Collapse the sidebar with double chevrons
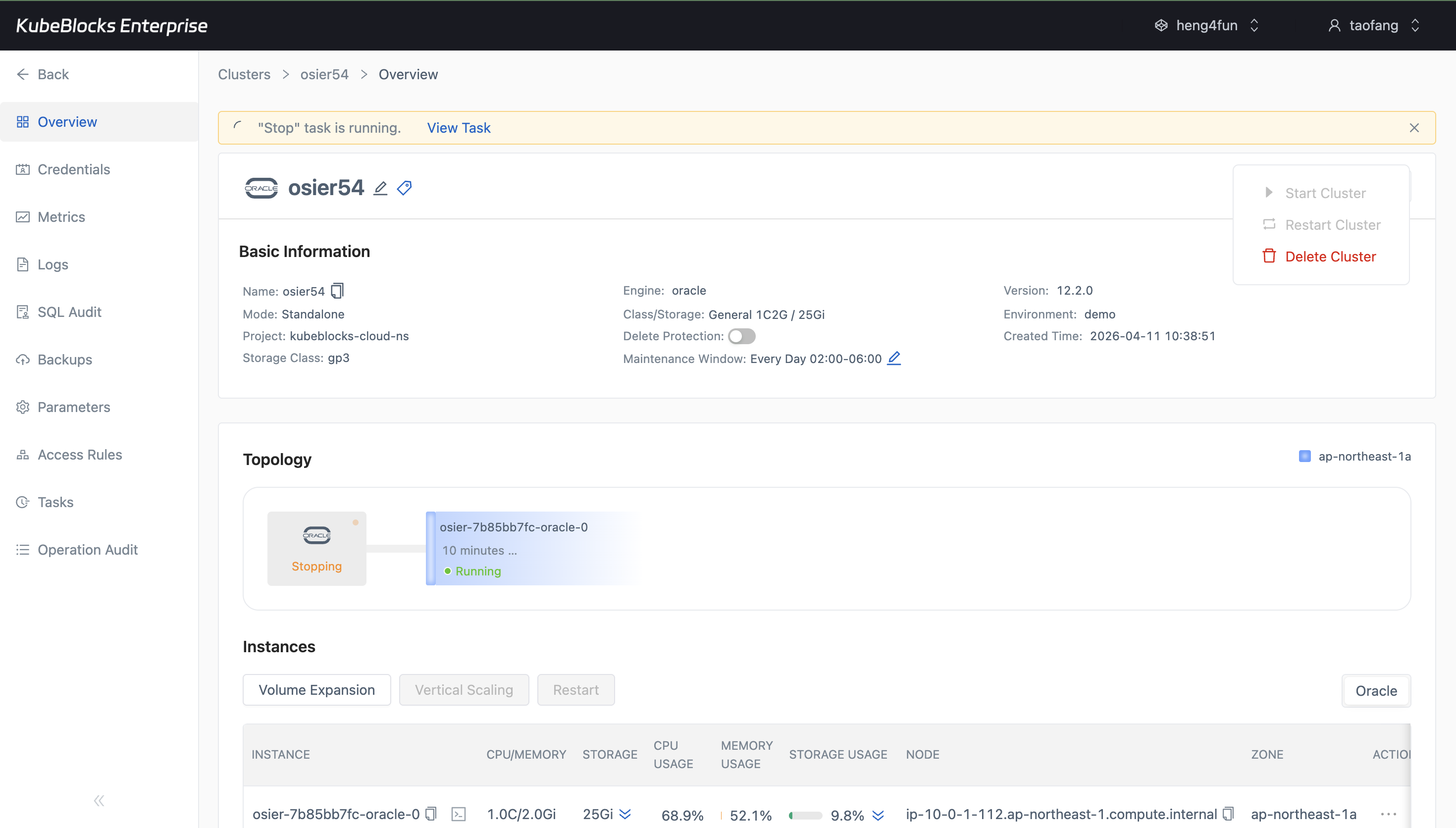 click(x=99, y=800)
